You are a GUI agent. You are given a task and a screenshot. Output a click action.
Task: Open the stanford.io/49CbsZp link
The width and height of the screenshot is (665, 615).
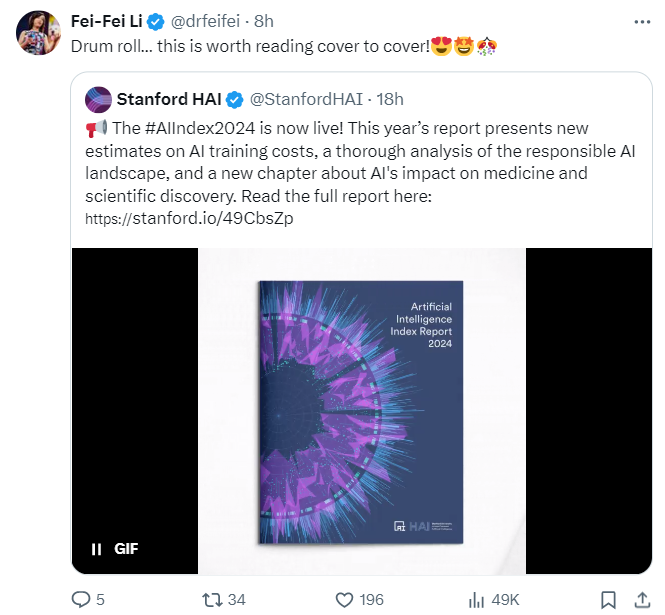click(189, 218)
